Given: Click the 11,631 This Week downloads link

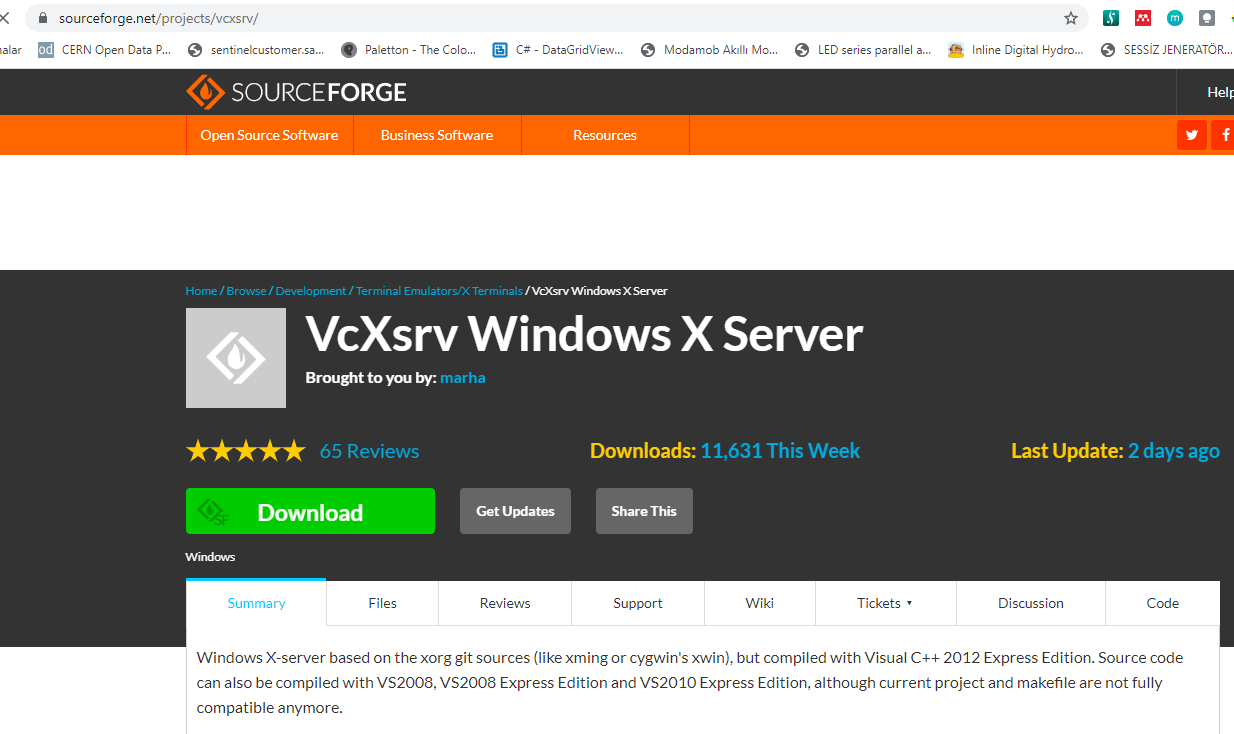Looking at the screenshot, I should (780, 451).
